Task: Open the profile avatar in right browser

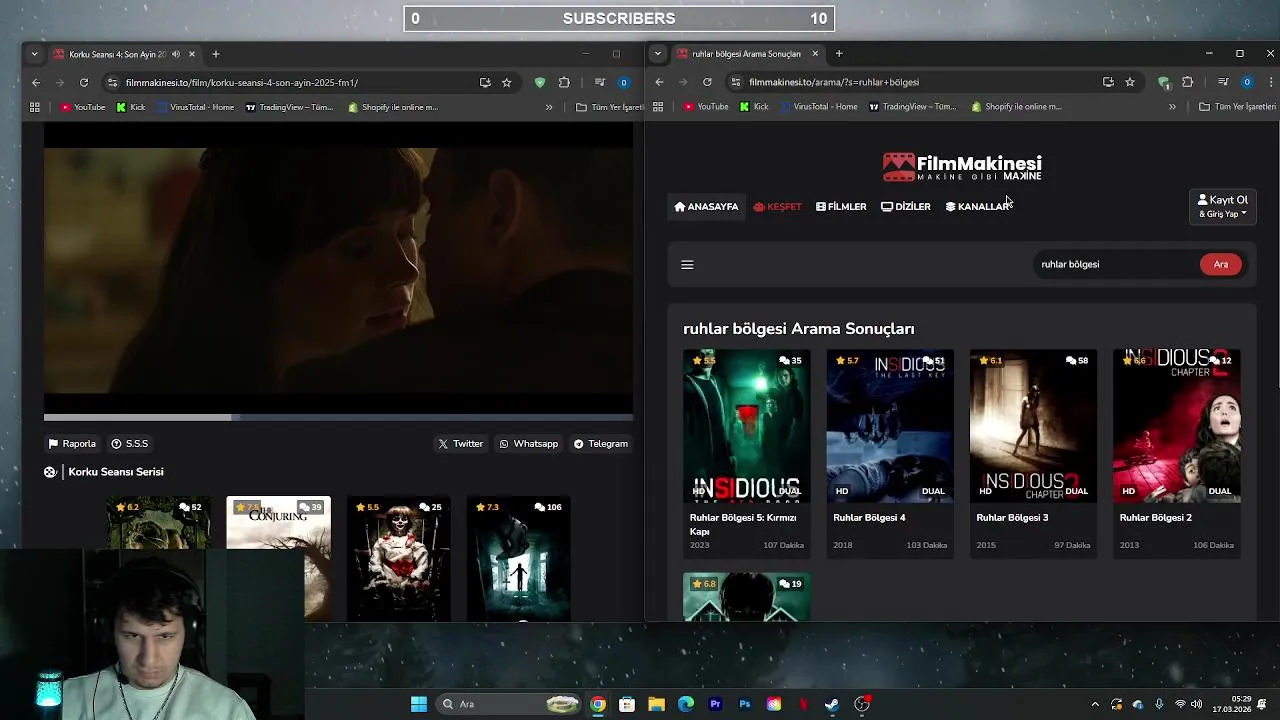Action: [x=1247, y=82]
